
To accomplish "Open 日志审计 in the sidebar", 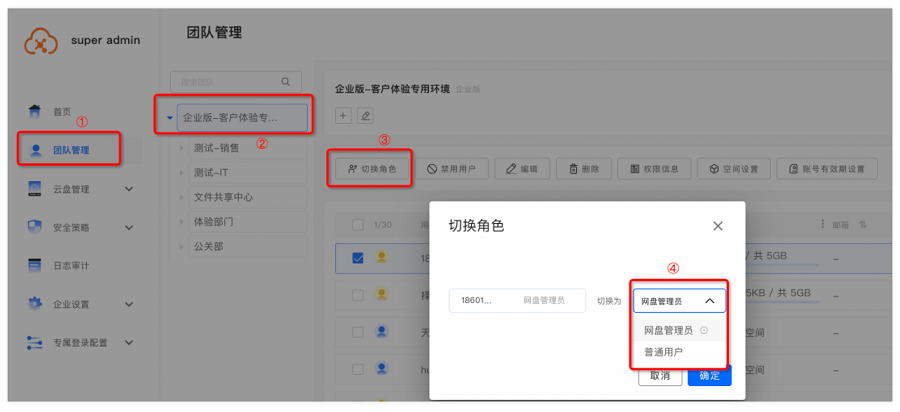I will 70,266.
